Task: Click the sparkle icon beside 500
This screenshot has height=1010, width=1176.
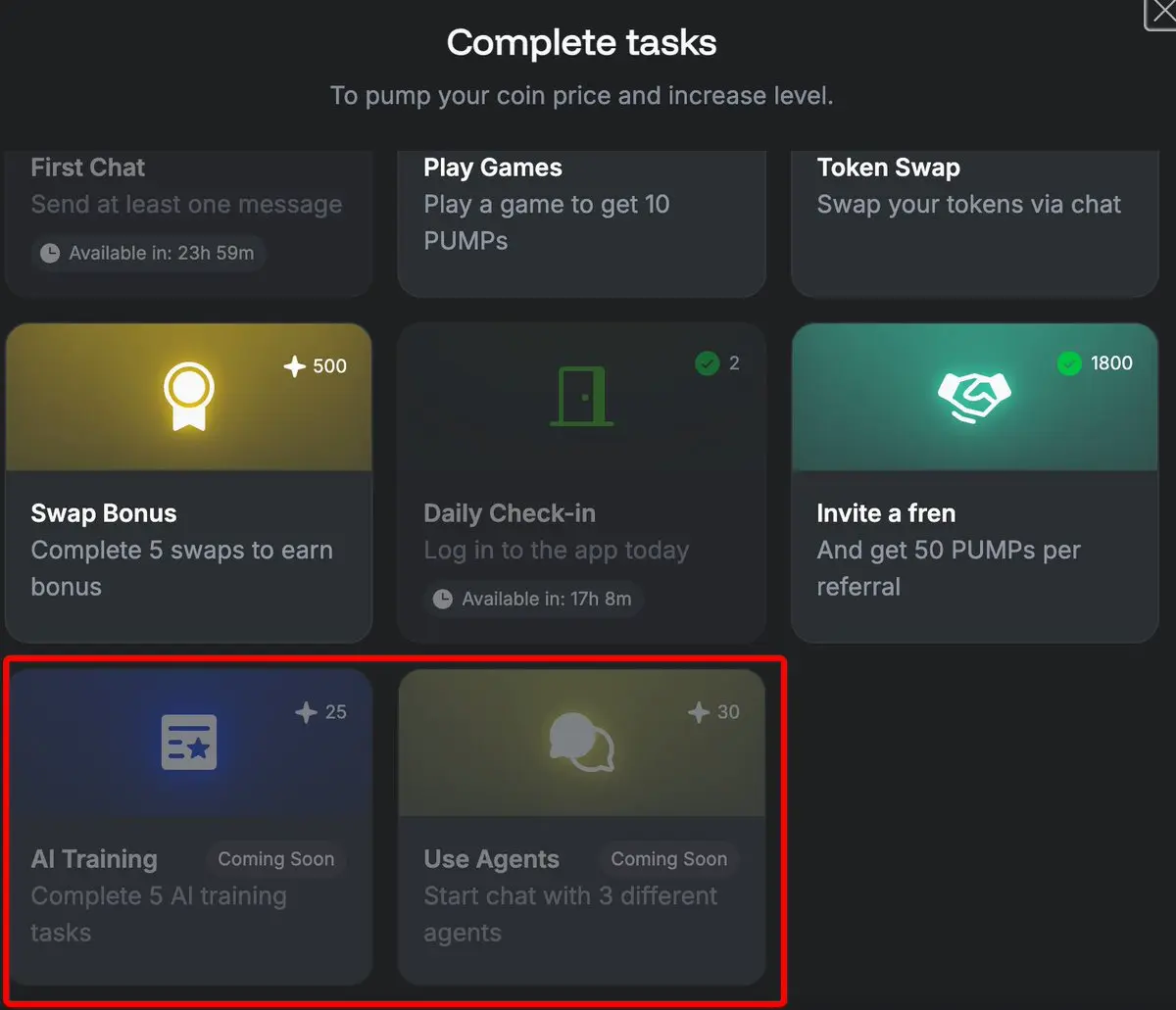Action: point(294,366)
